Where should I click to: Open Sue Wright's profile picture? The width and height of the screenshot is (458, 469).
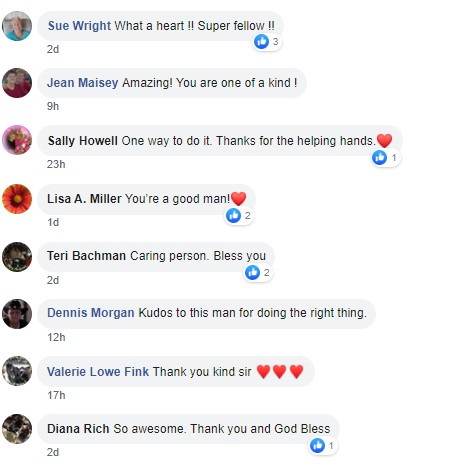(17, 26)
